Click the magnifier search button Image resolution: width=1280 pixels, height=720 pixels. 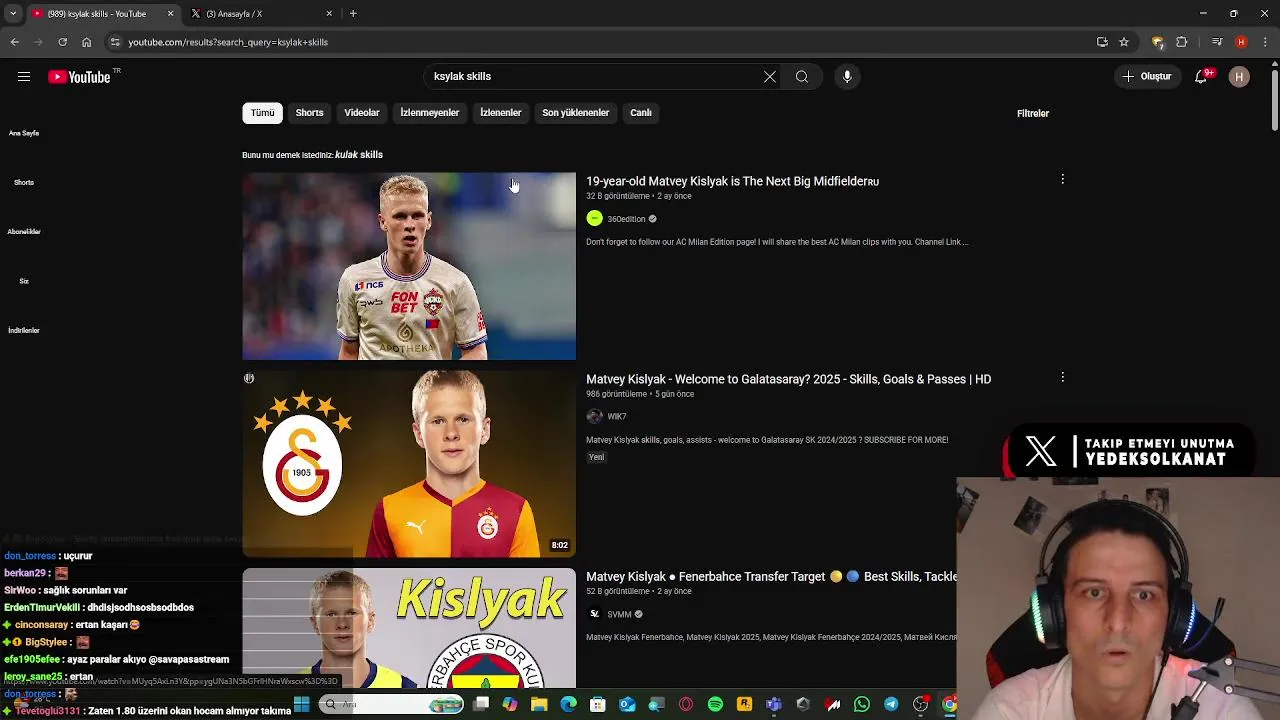click(x=802, y=77)
